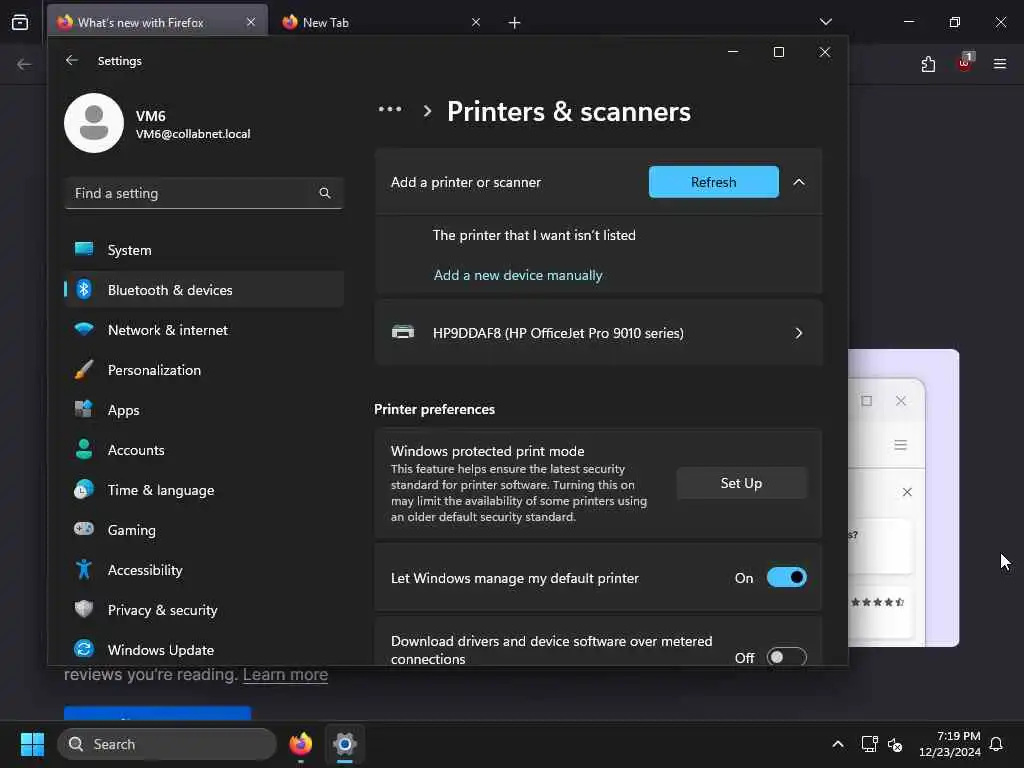This screenshot has height=768, width=1024.
Task: Click Settings gear icon in taskbar
Action: pos(345,744)
